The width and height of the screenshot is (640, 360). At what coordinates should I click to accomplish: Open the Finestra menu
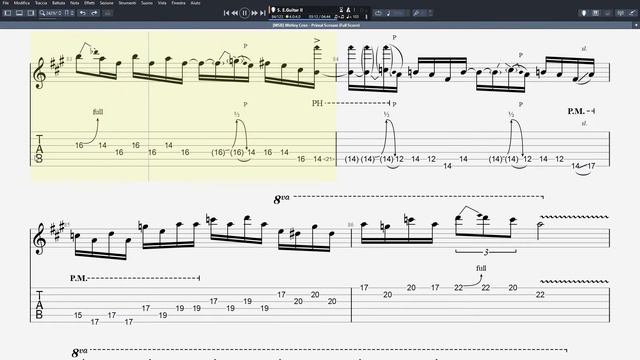[x=178, y=3]
